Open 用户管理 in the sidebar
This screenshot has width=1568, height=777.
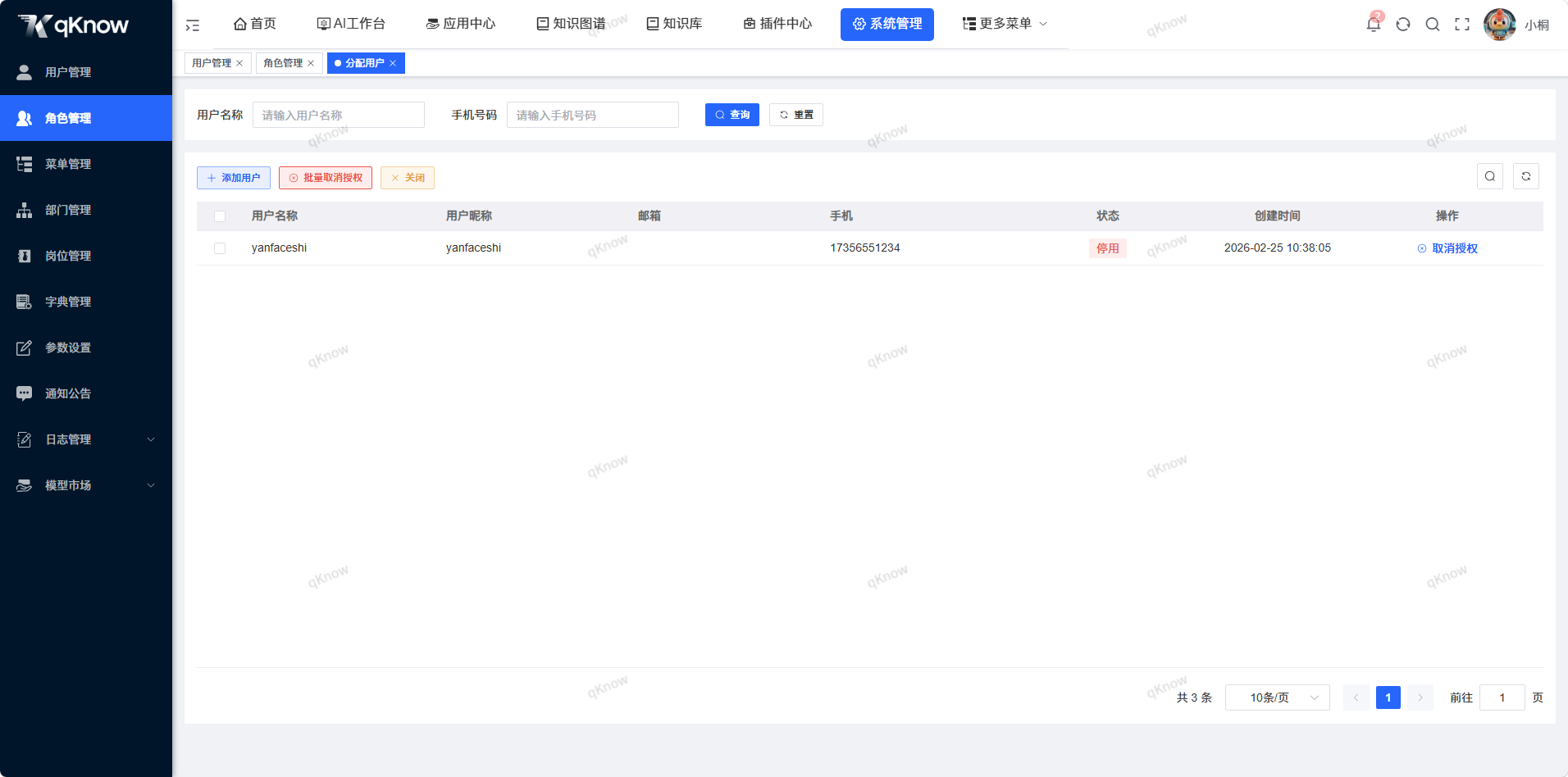[86, 72]
